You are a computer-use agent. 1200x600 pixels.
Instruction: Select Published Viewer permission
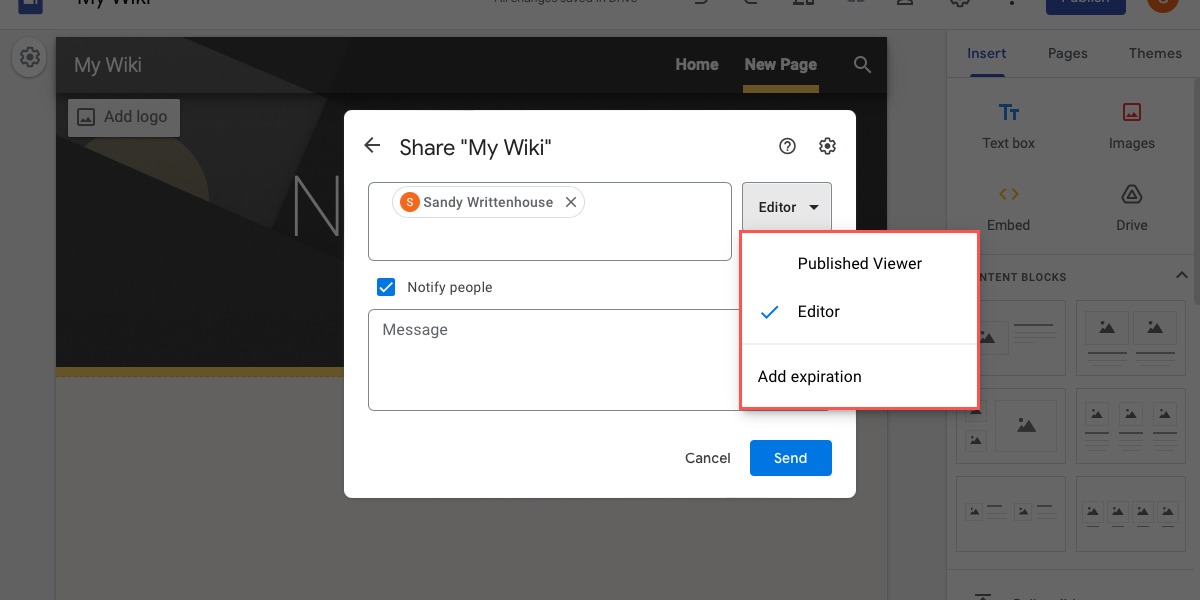pyautogui.click(x=859, y=263)
